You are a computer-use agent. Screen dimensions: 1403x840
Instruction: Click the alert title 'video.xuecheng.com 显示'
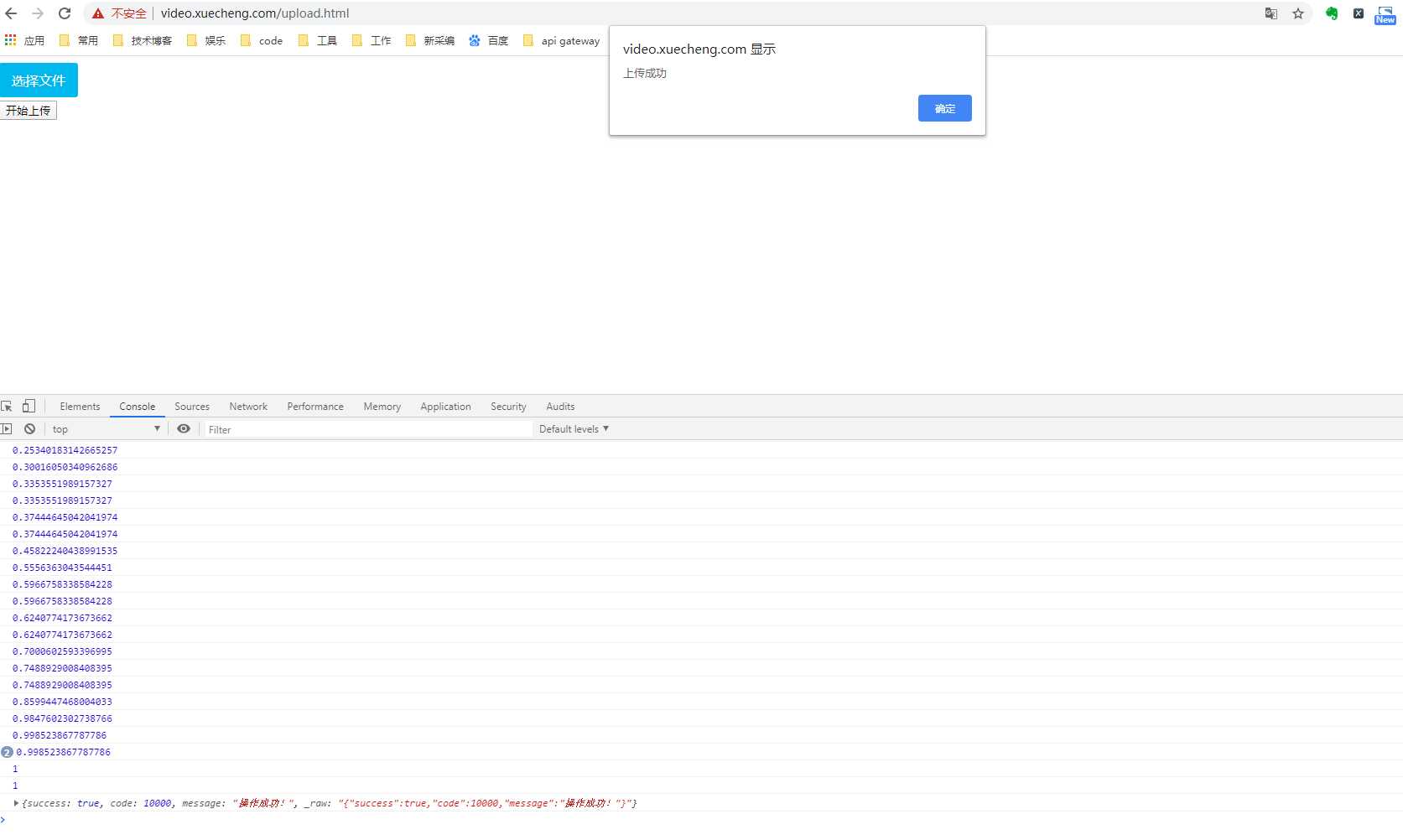tap(699, 49)
